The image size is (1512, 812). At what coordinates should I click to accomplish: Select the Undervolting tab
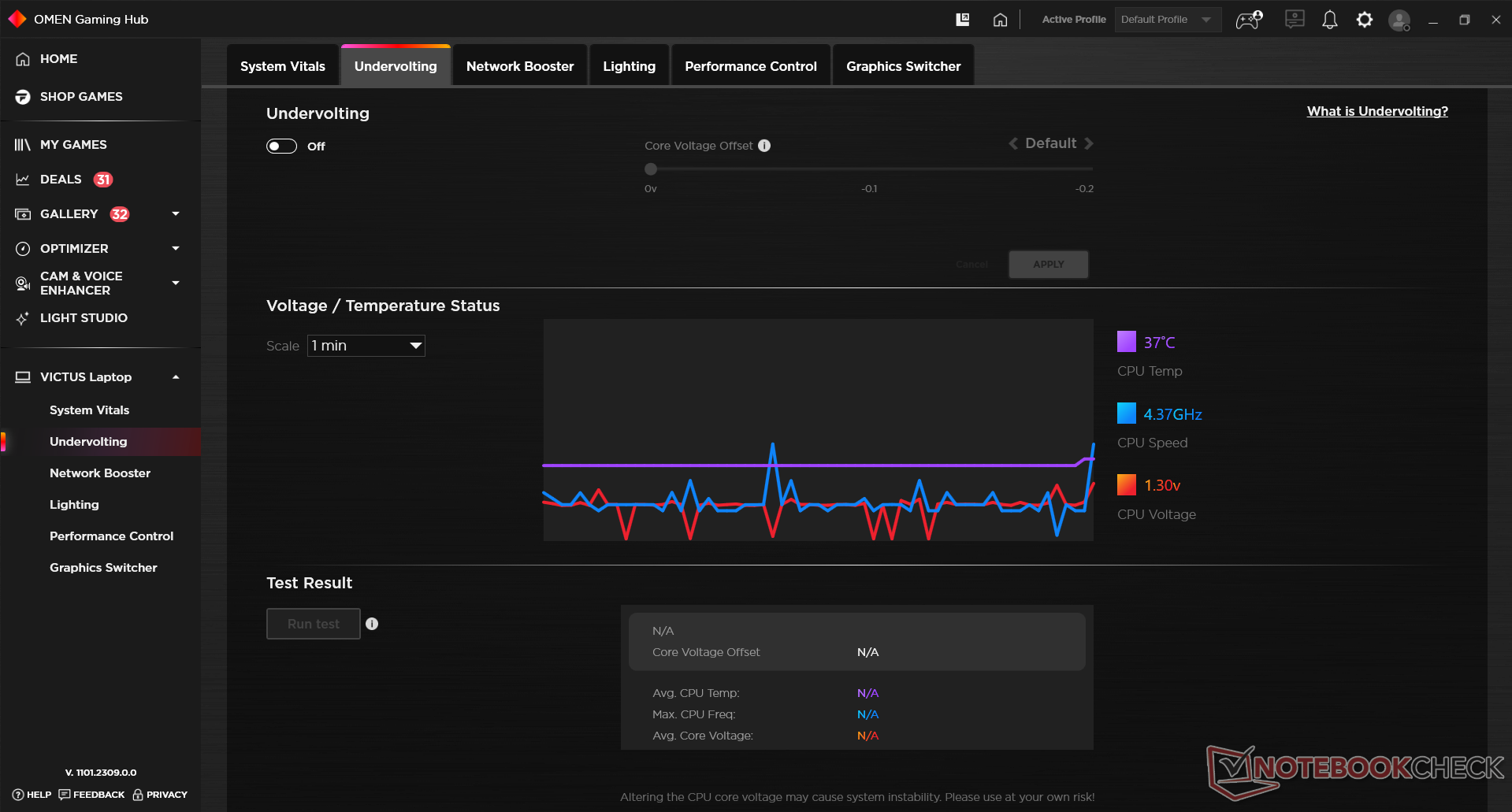point(396,66)
